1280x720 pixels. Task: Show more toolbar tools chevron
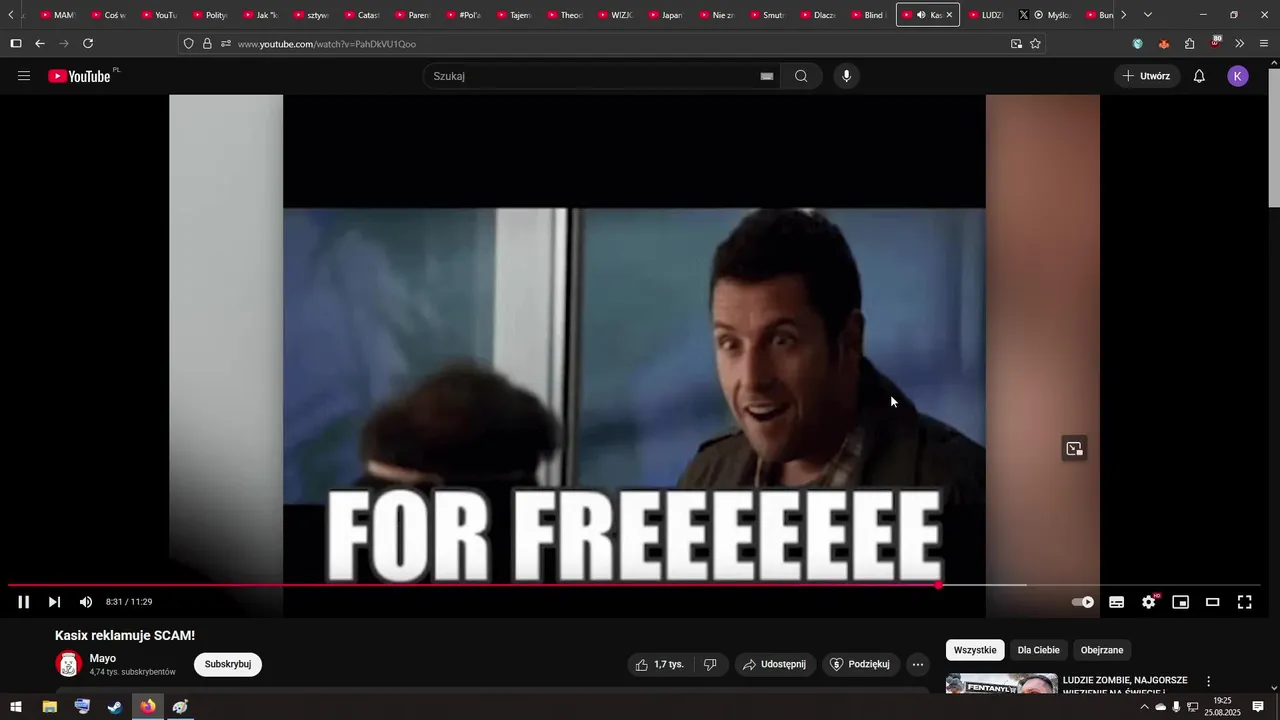tap(1240, 44)
